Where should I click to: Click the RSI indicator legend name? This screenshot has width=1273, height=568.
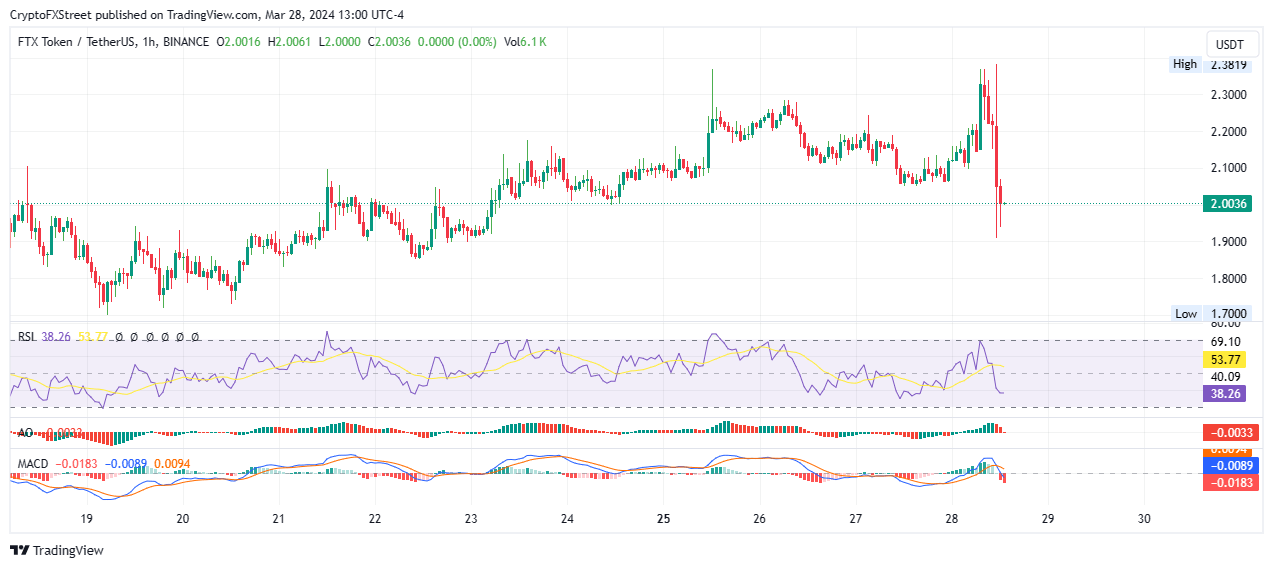pos(27,338)
